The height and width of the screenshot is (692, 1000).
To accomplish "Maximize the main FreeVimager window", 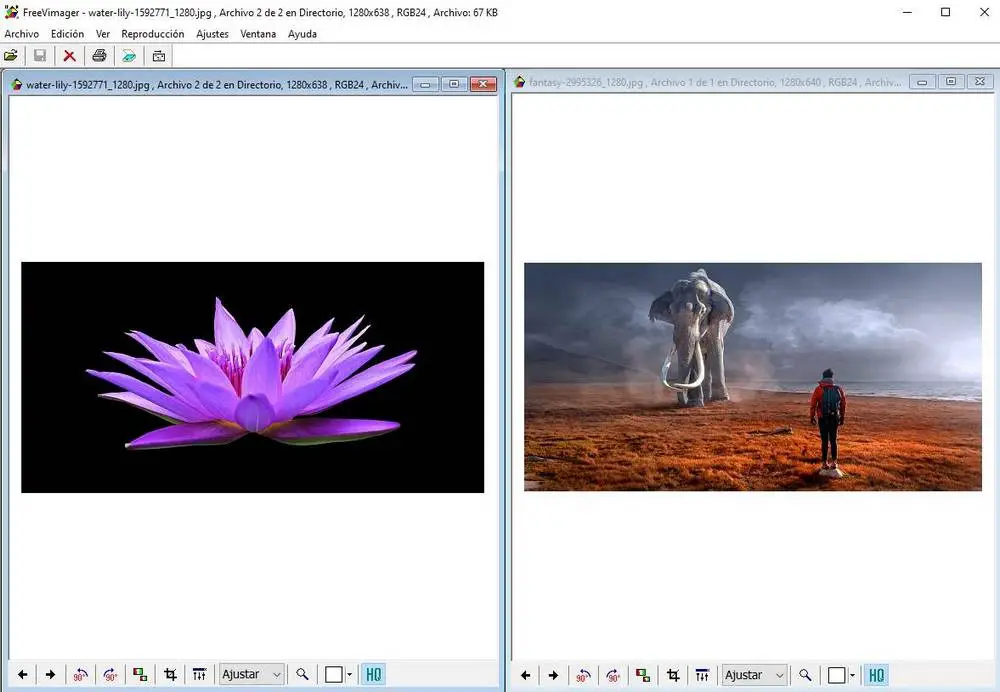I will (x=946, y=12).
